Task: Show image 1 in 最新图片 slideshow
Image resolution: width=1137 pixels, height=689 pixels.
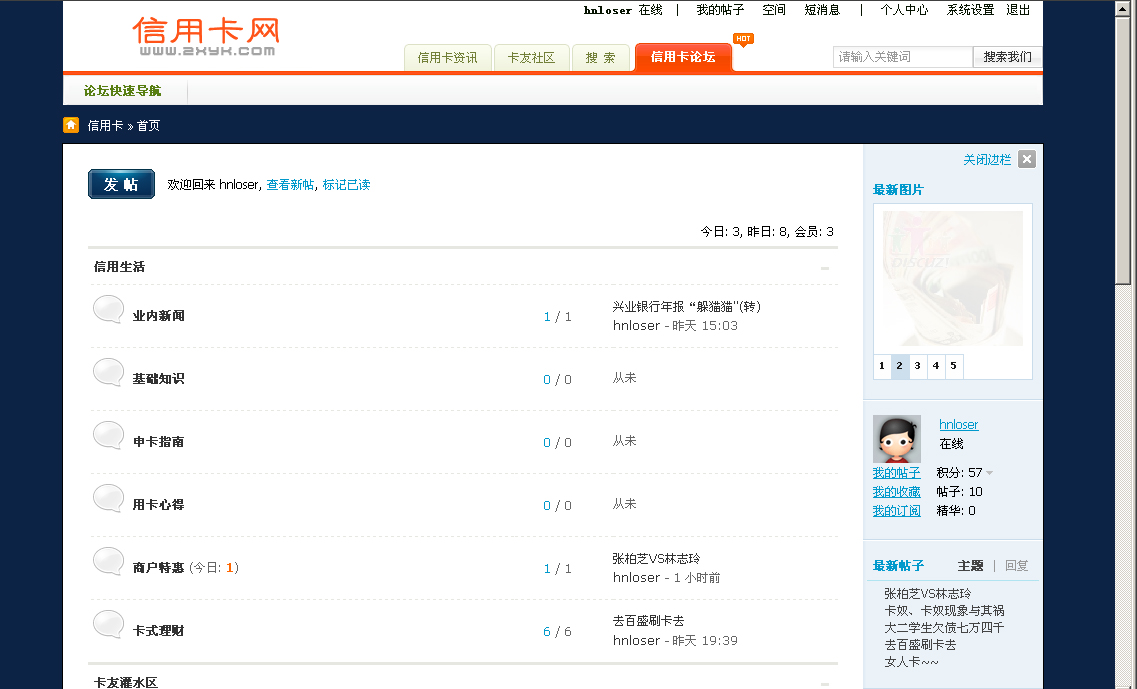Action: tap(882, 366)
